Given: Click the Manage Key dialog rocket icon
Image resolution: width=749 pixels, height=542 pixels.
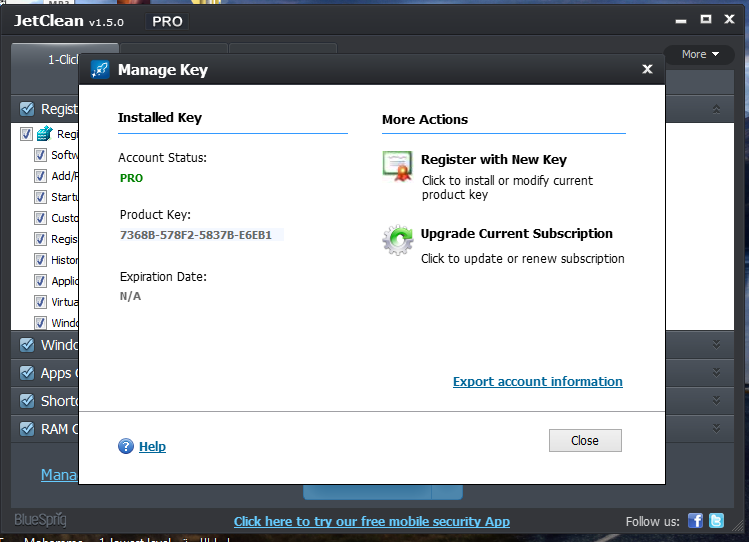Looking at the screenshot, I should (x=100, y=70).
